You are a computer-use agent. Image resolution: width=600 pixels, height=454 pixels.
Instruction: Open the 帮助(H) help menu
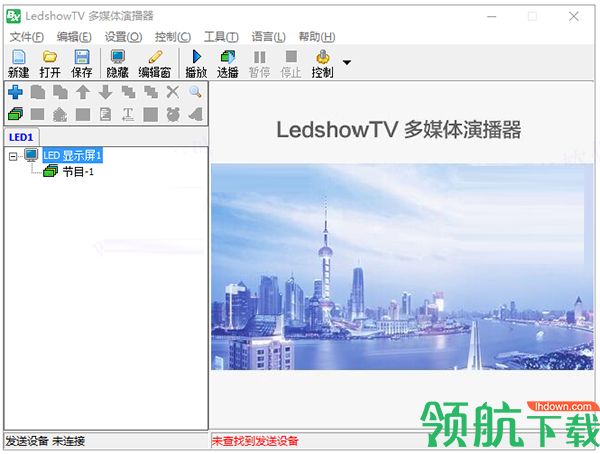[317, 37]
